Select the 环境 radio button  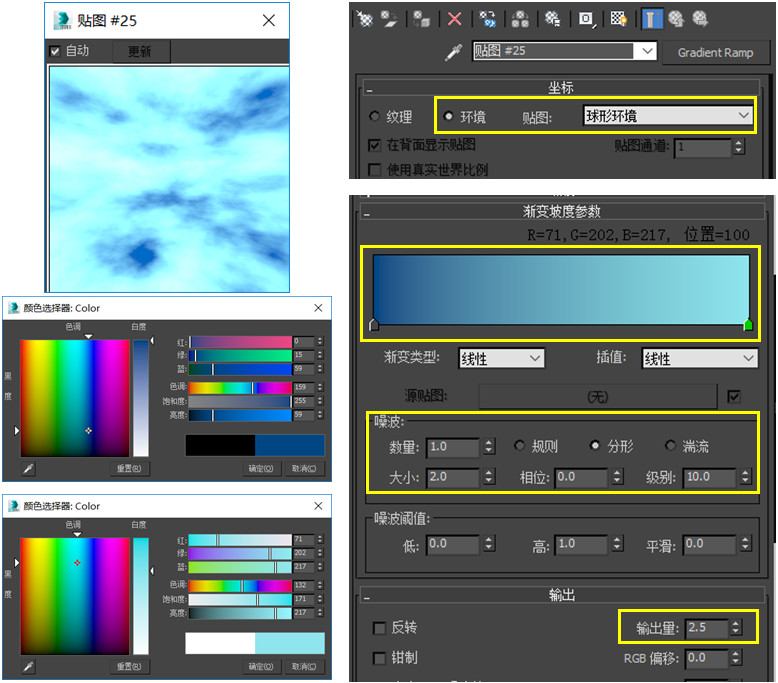[448, 116]
